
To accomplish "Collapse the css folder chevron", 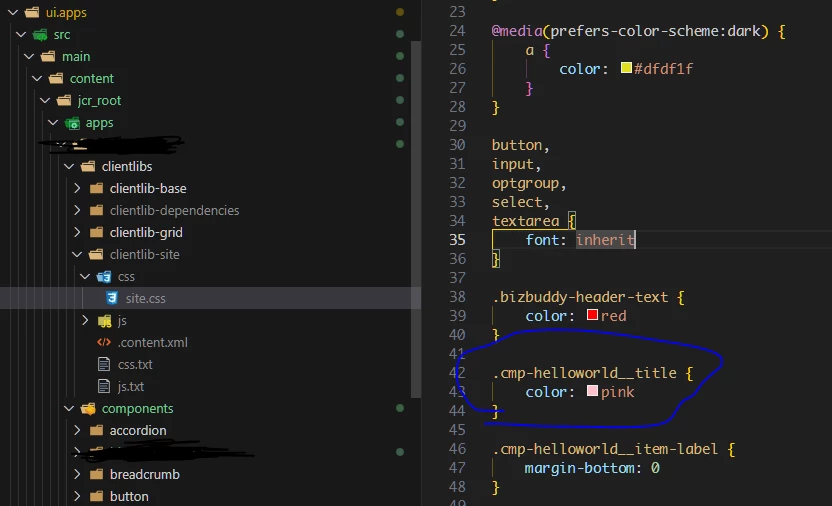I will 85,276.
